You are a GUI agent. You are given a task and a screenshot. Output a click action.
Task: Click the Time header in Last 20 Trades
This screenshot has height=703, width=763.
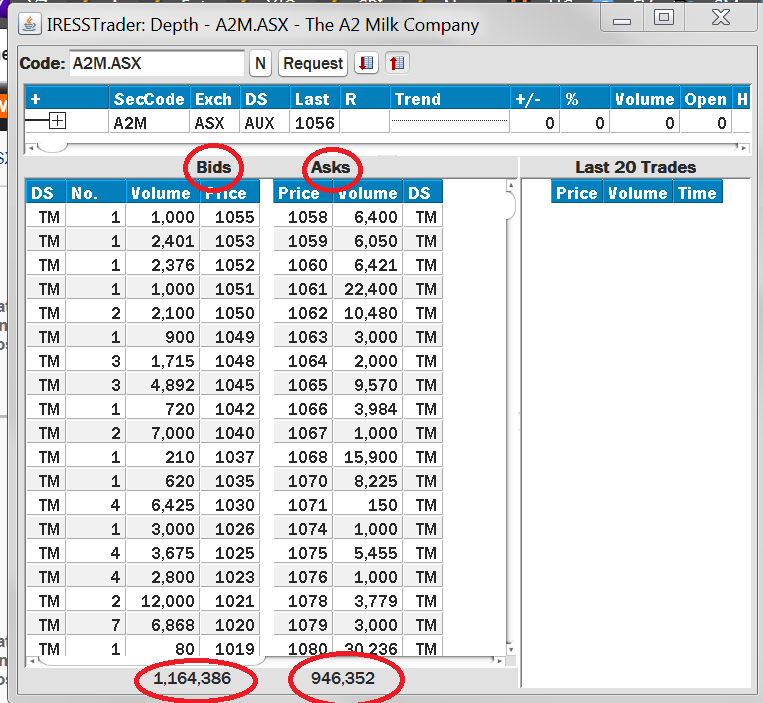coord(697,193)
